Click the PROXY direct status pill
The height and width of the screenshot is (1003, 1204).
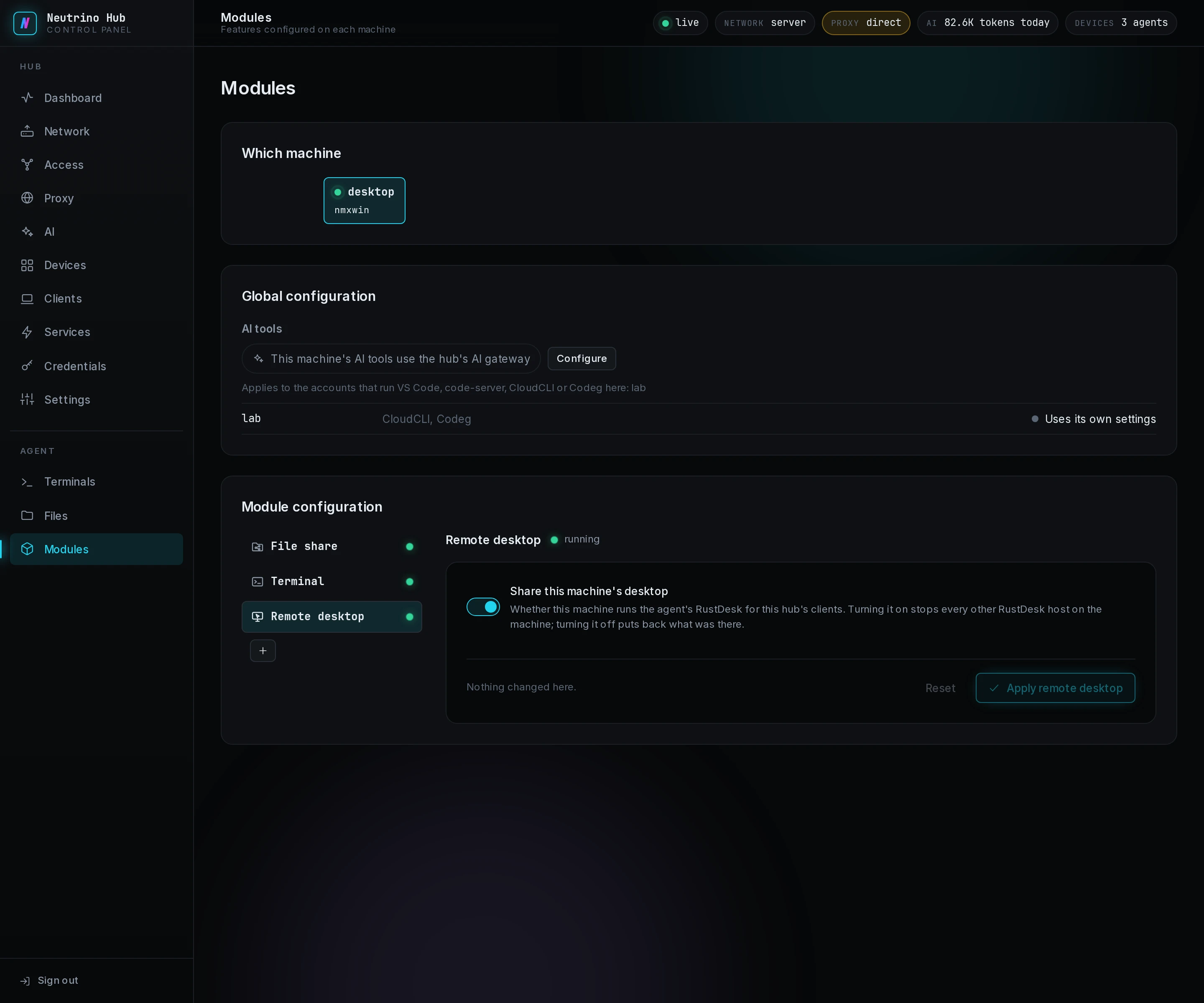point(866,23)
